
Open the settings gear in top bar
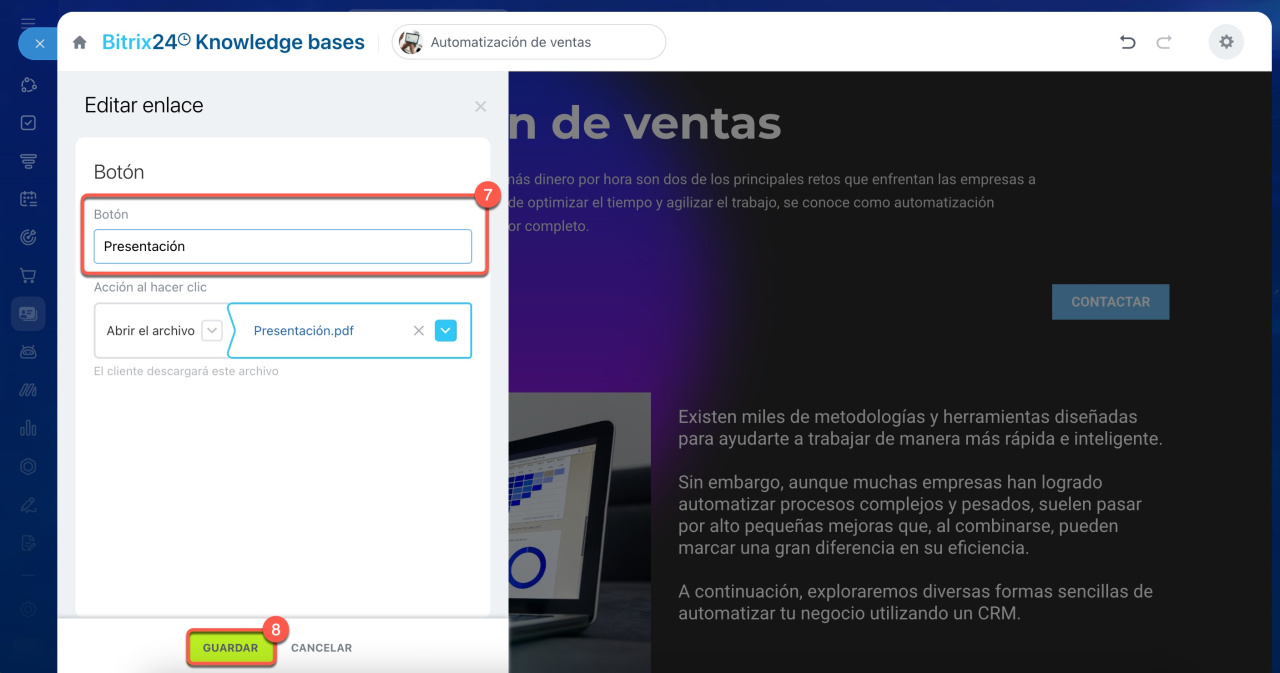tap(1226, 42)
